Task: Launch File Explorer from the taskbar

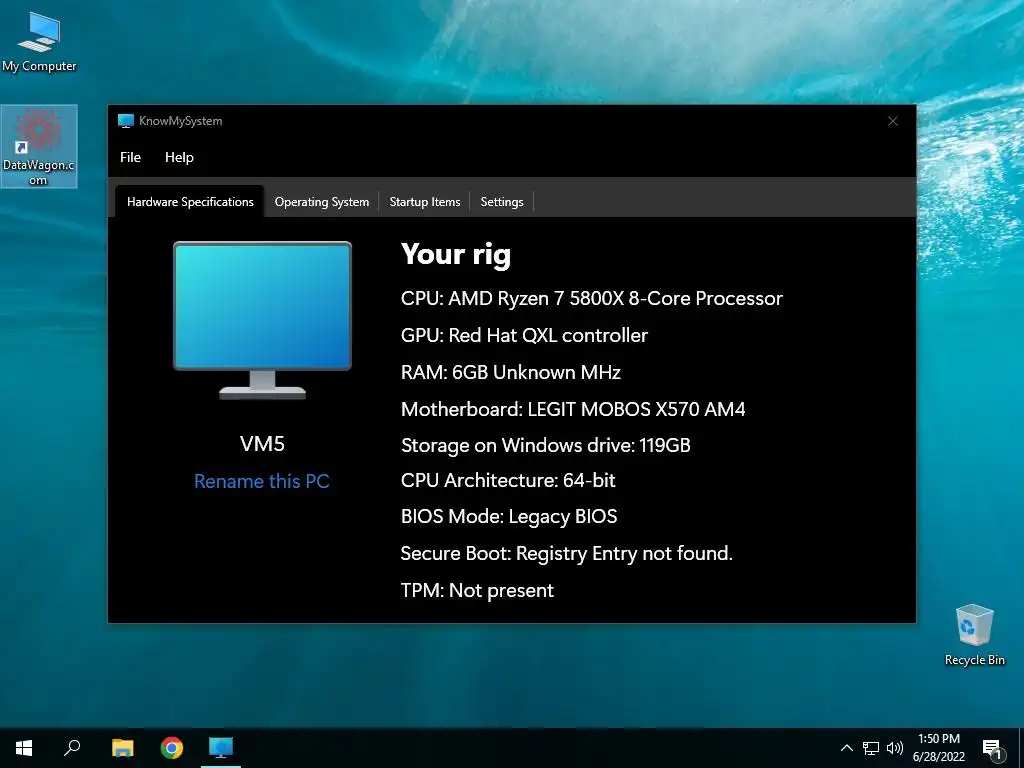Action: tap(122, 748)
